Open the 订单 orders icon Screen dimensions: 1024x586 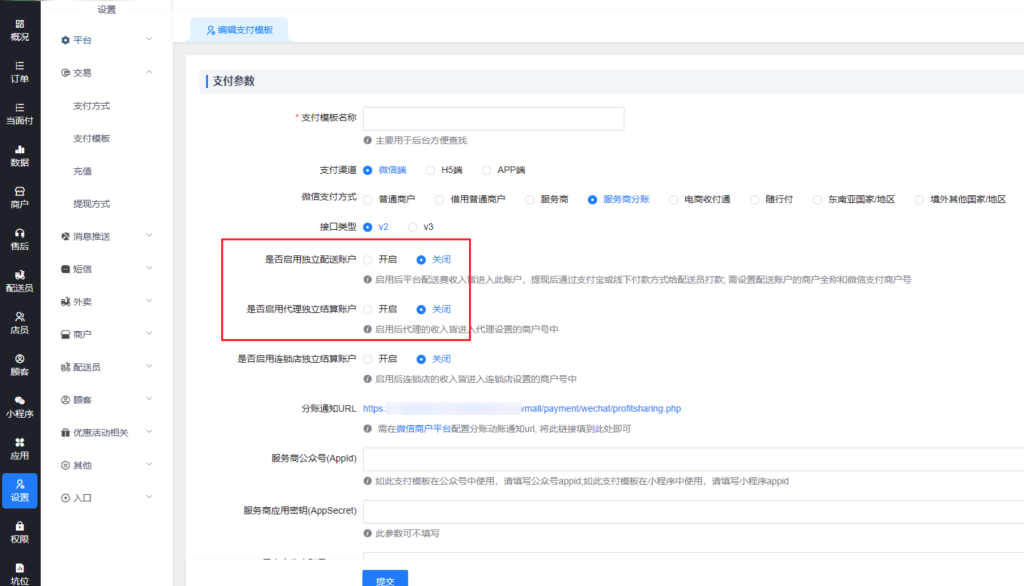(19, 65)
